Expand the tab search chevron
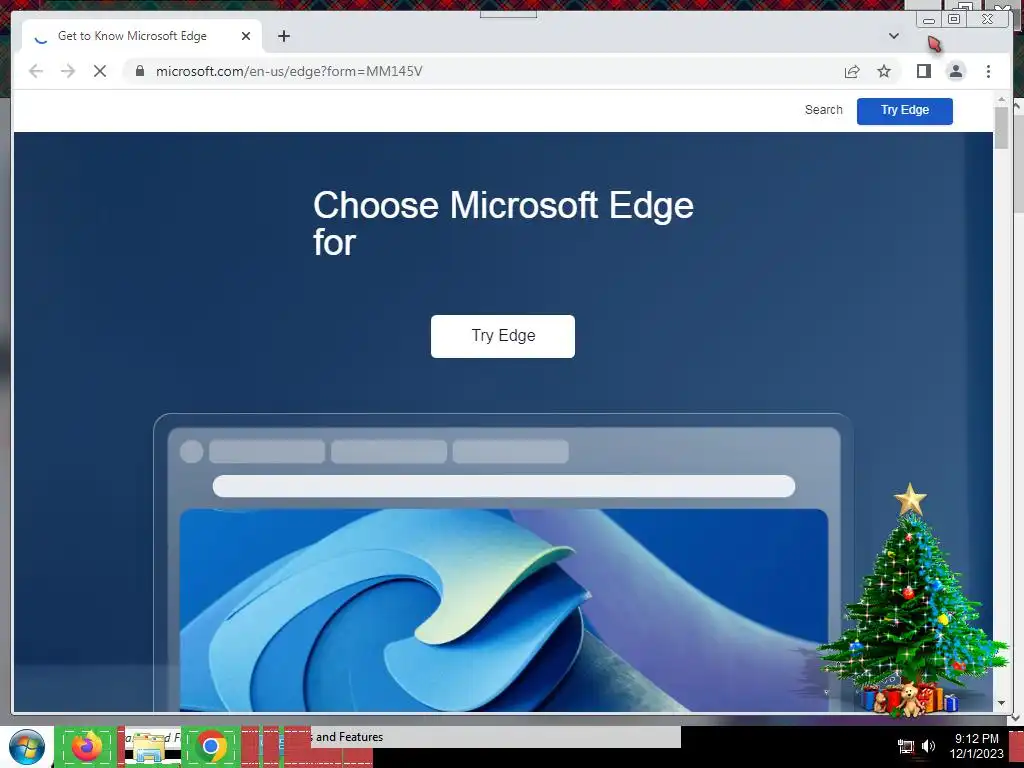This screenshot has width=1024, height=768. tap(893, 36)
